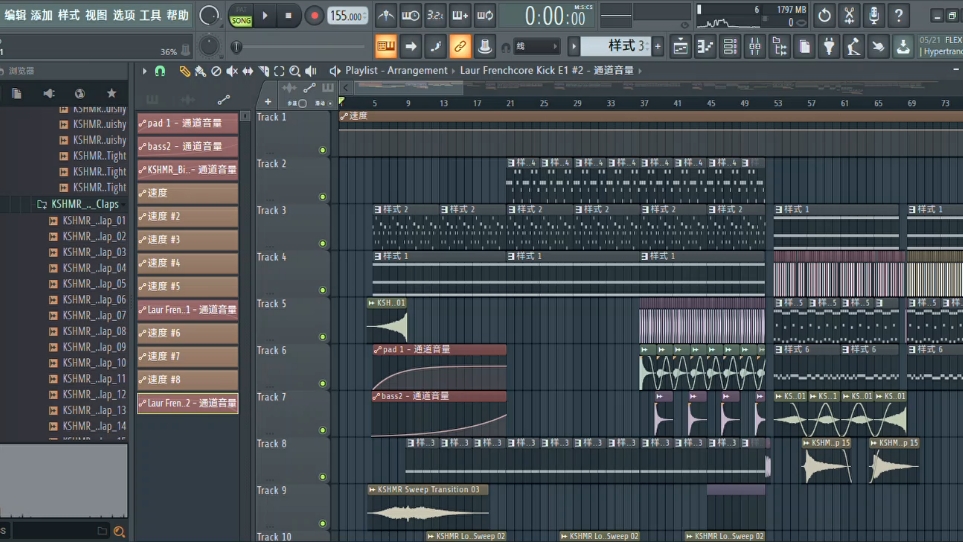Open the pattern selector showing 样式 3

pyautogui.click(x=616, y=46)
